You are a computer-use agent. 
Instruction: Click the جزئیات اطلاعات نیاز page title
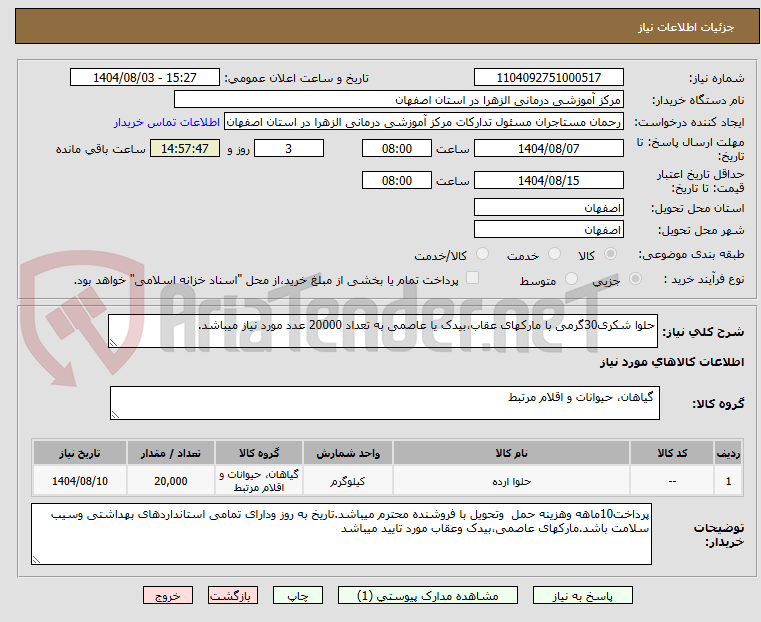tap(686, 27)
